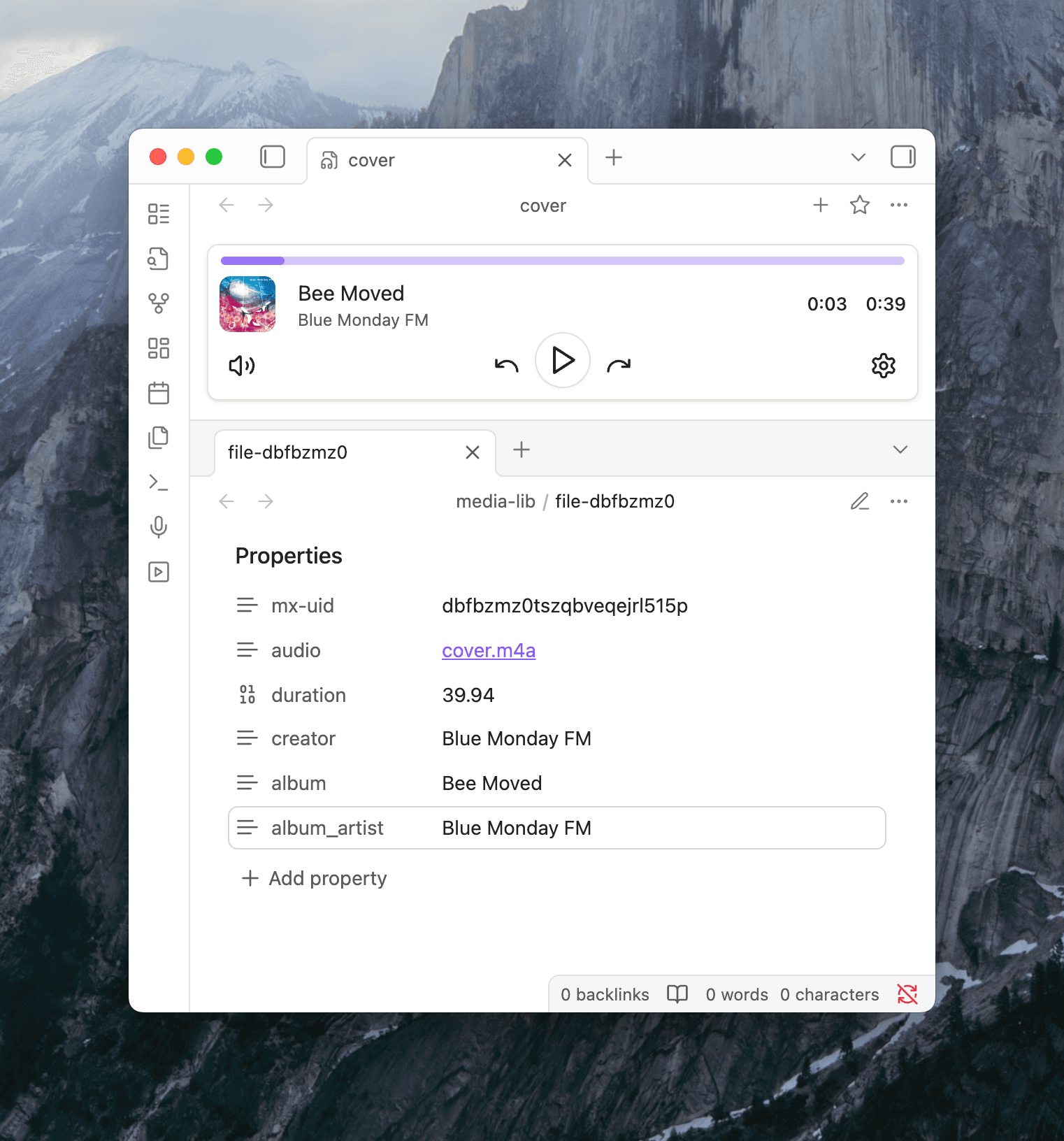Open player settings gear icon
This screenshot has height=1141, width=1064.
pyautogui.click(x=883, y=366)
